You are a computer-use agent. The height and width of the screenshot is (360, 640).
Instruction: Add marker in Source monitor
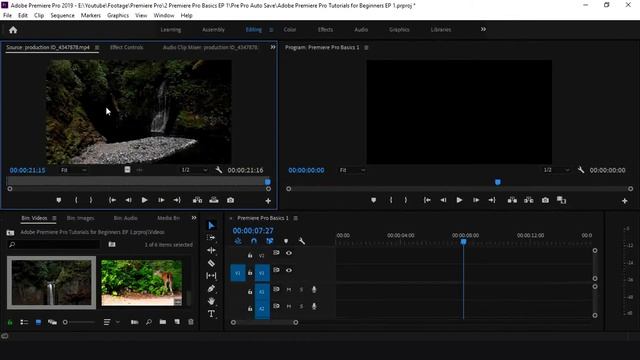click(x=59, y=200)
